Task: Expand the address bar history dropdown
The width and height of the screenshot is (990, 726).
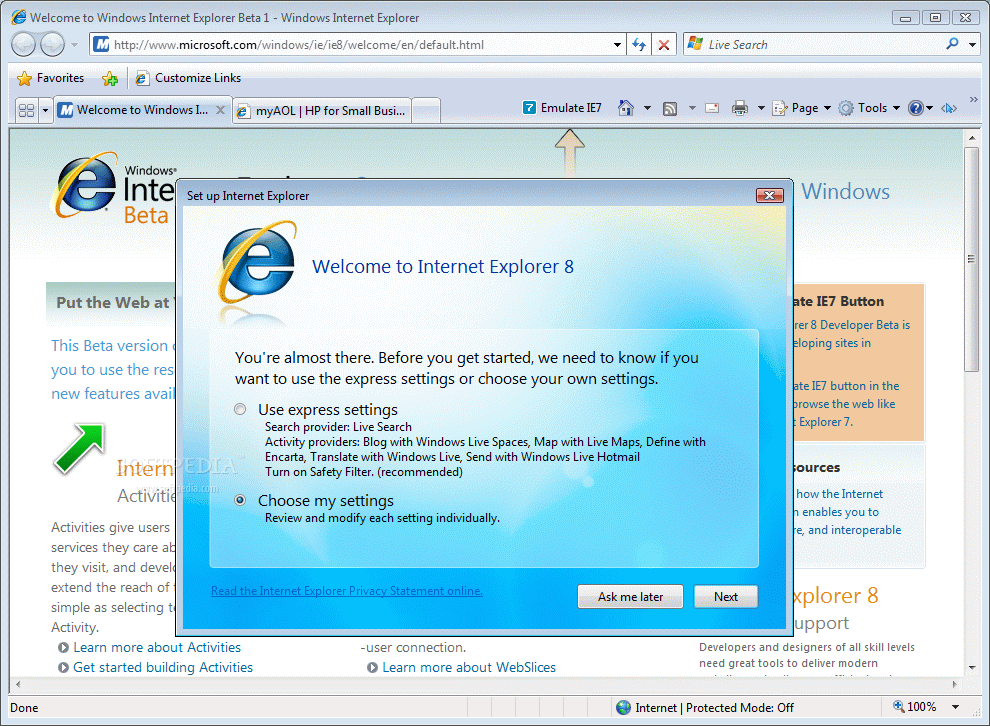Action: click(x=617, y=45)
